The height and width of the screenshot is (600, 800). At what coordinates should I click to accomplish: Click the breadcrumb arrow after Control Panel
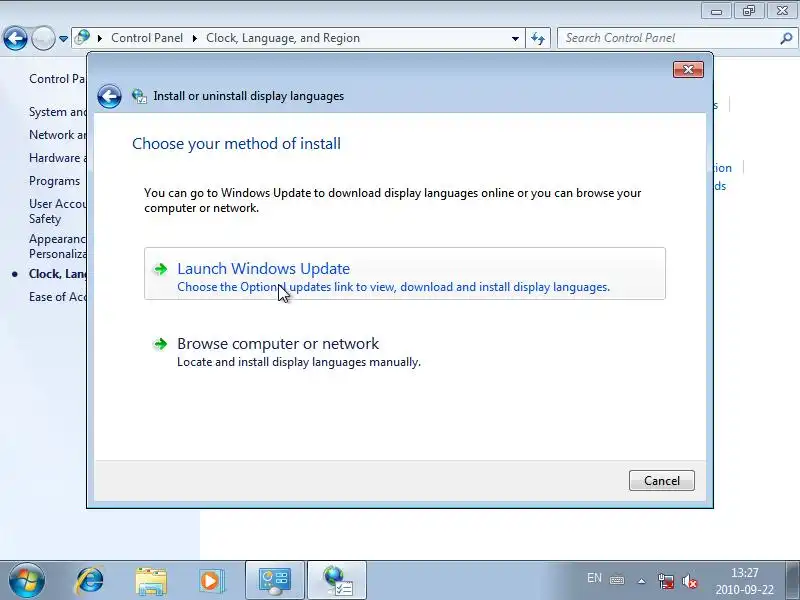pos(194,38)
